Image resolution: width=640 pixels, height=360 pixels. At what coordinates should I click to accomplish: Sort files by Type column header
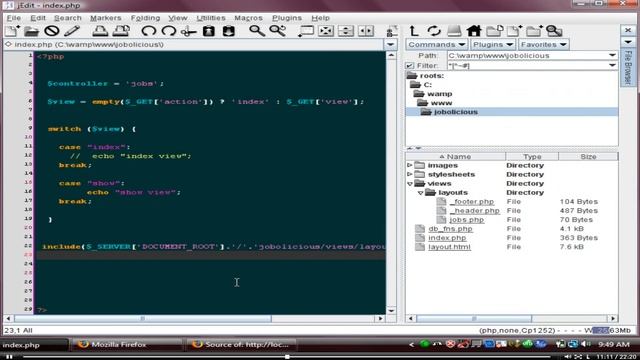pos(532,157)
